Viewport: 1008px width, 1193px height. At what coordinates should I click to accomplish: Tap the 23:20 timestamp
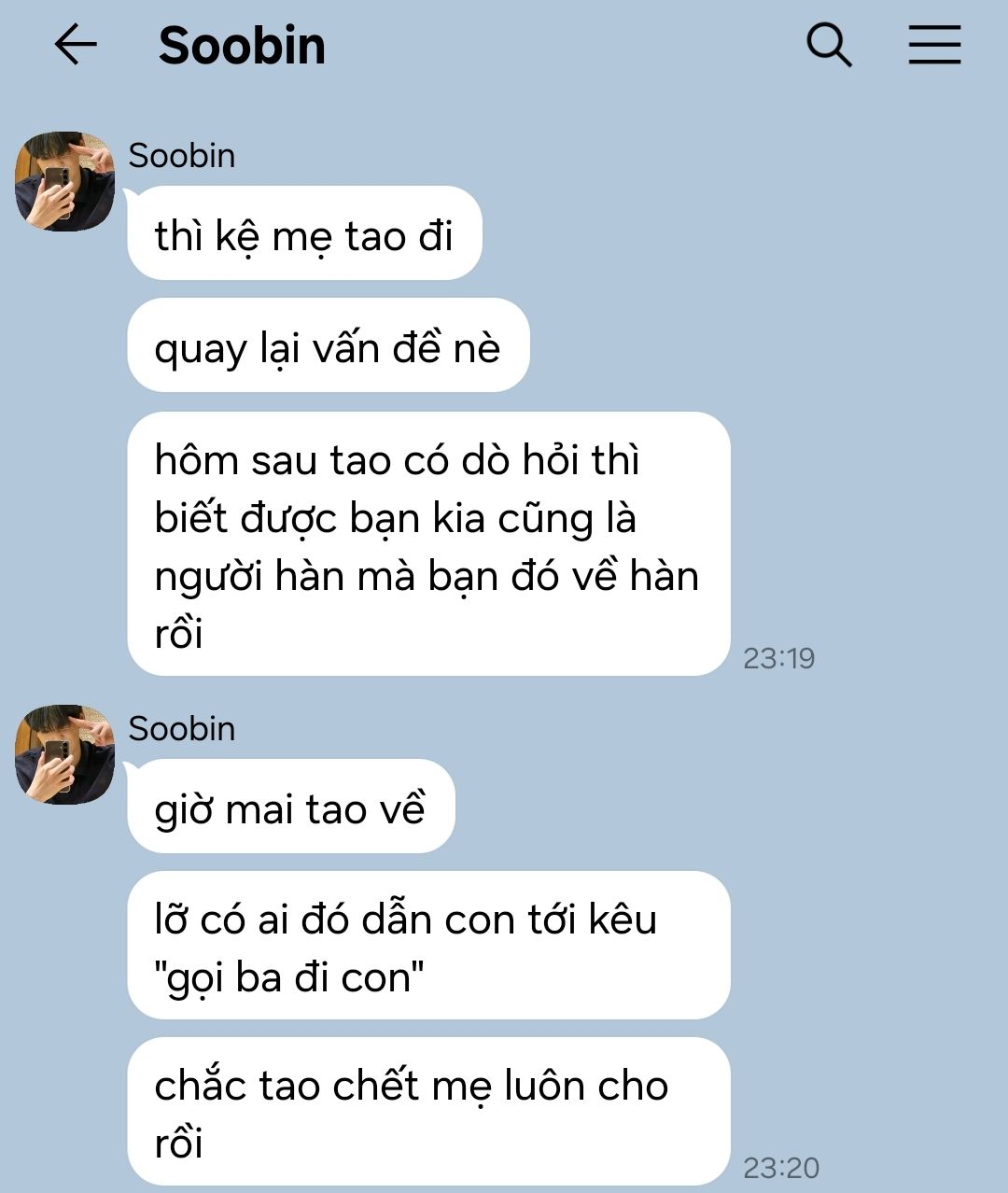point(781,1168)
